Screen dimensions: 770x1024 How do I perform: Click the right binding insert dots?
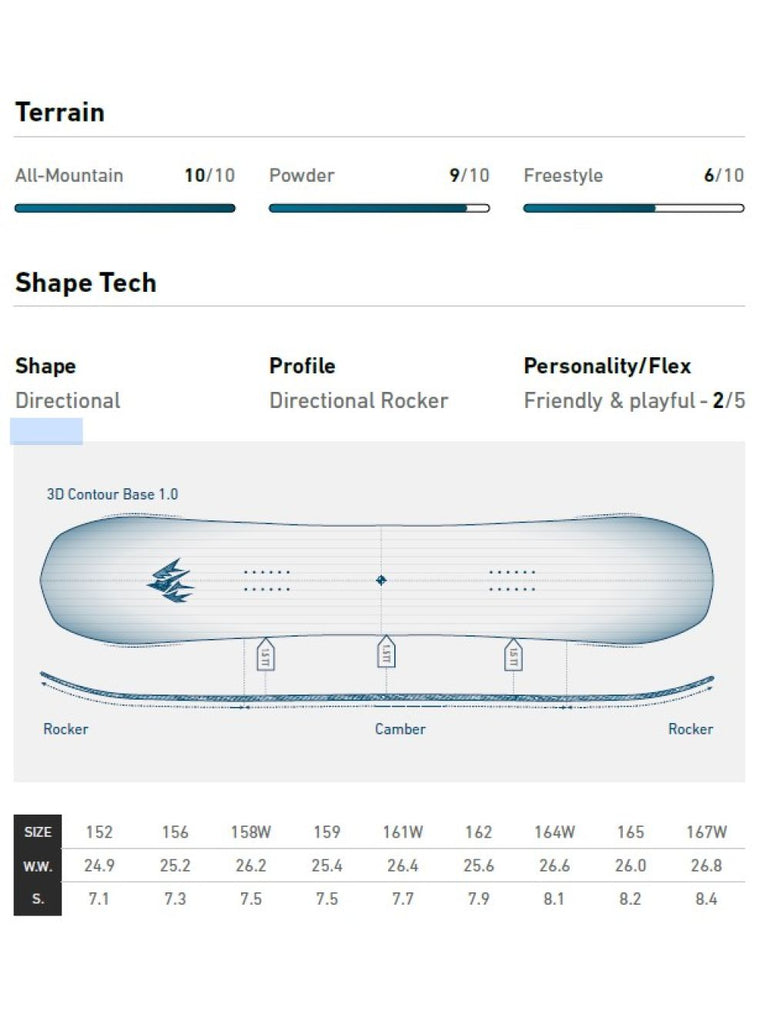pyautogui.click(x=512, y=581)
